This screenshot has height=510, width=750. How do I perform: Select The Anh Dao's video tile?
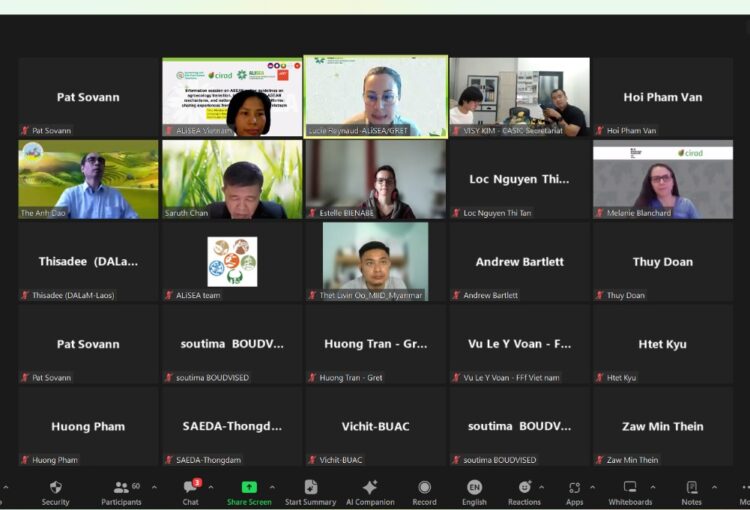[x=88, y=179]
